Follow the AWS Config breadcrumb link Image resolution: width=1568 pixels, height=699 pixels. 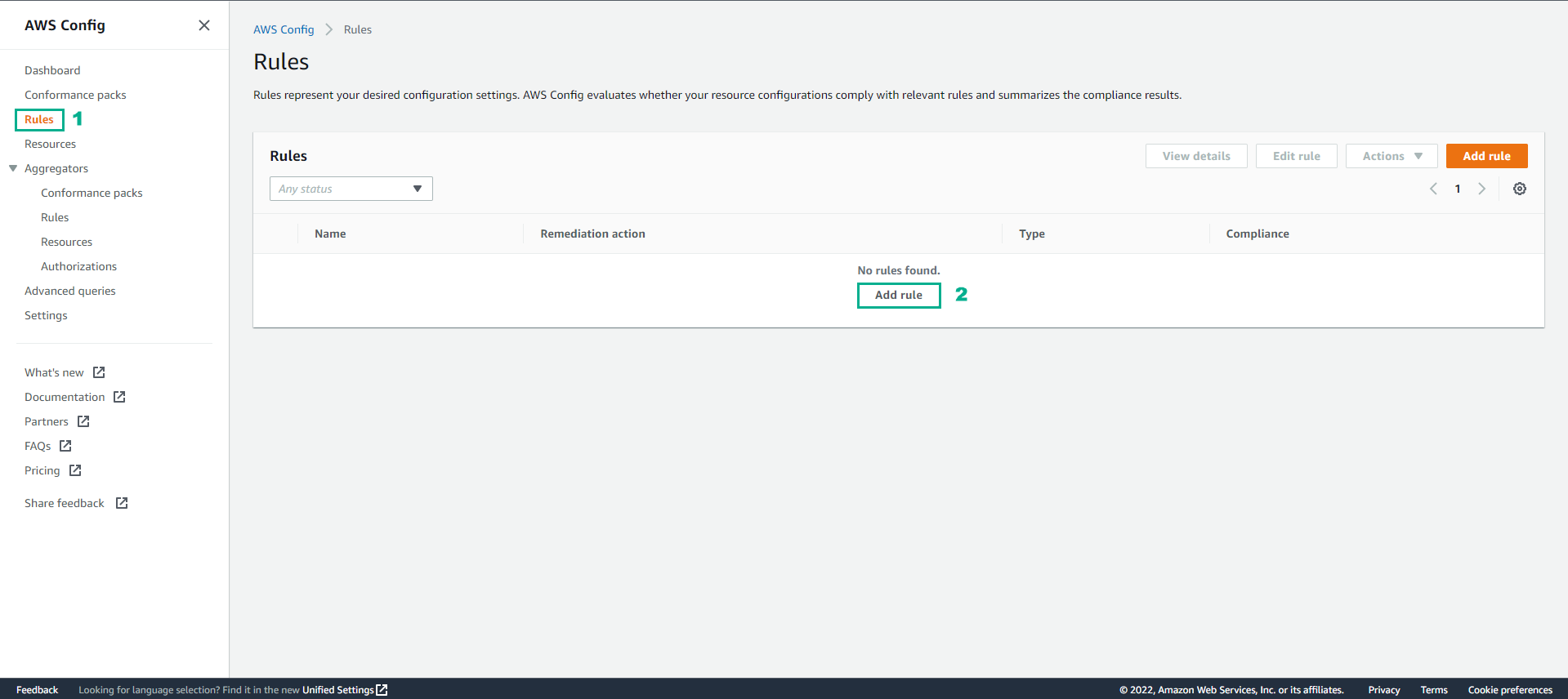click(284, 29)
